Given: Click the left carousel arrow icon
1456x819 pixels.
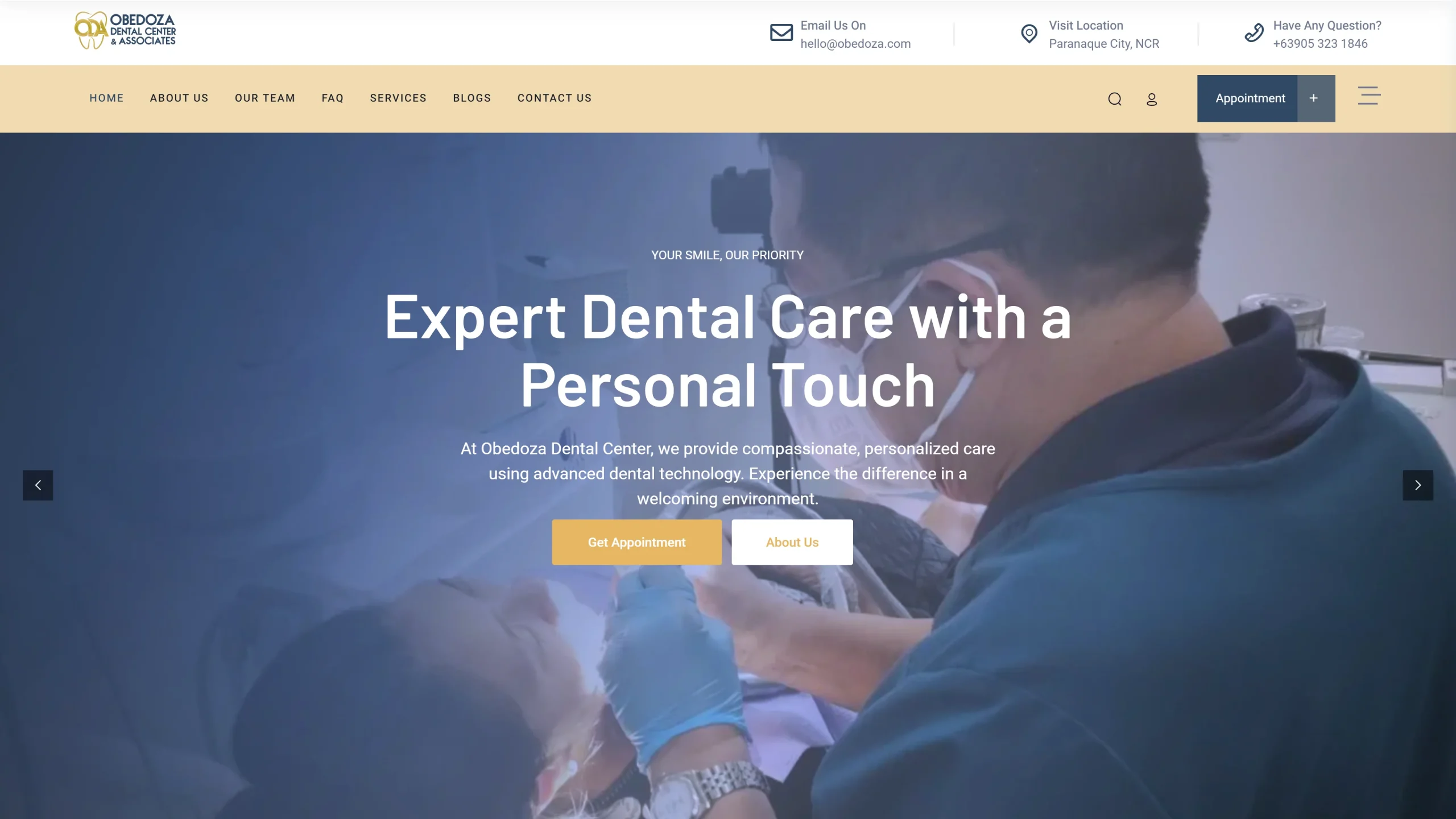Looking at the screenshot, I should click(37, 486).
